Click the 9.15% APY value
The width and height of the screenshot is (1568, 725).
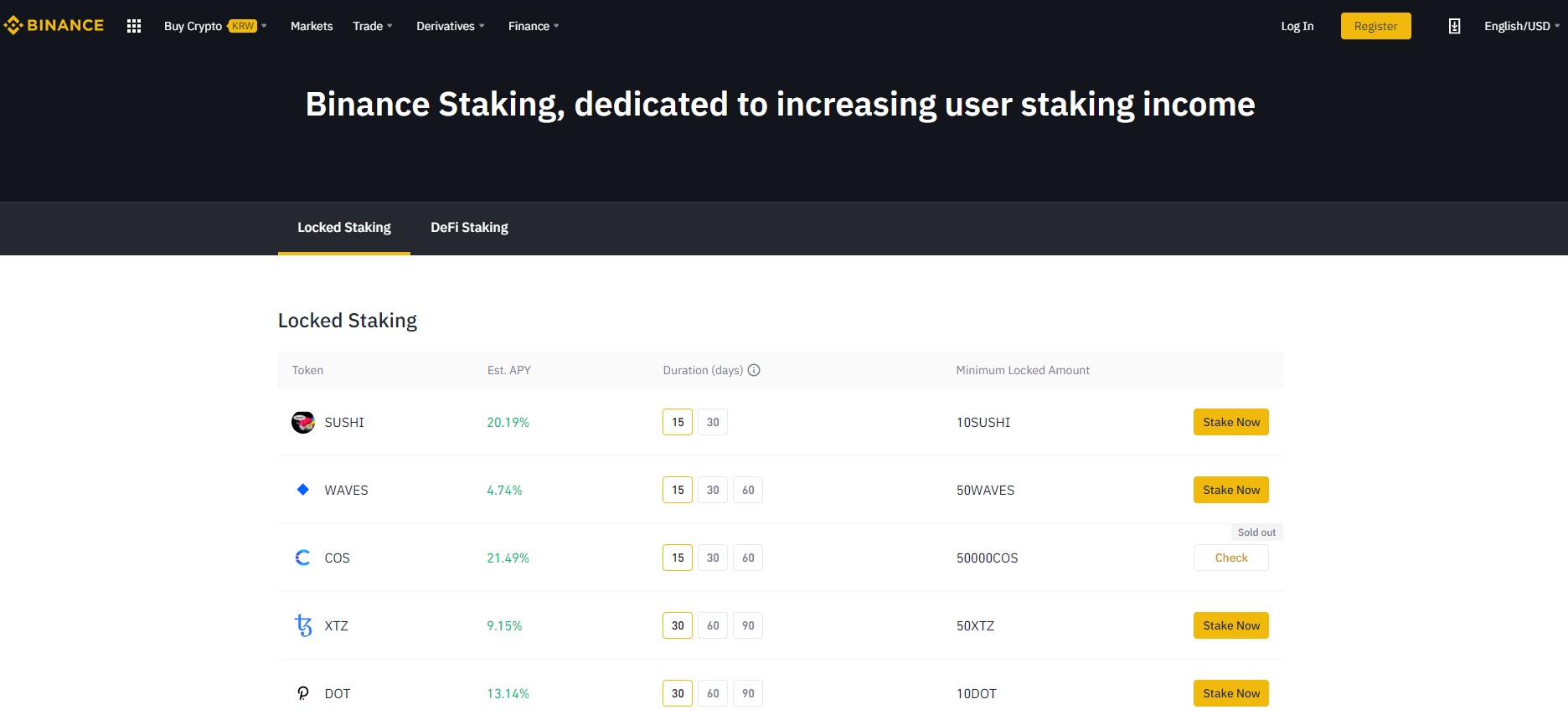tap(504, 626)
